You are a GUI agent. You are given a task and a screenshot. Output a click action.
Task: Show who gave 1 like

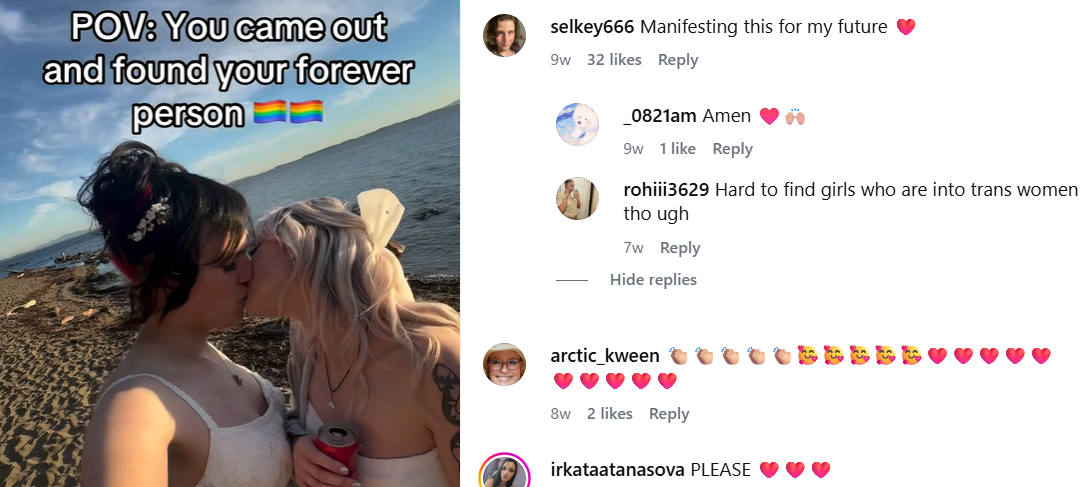click(677, 149)
